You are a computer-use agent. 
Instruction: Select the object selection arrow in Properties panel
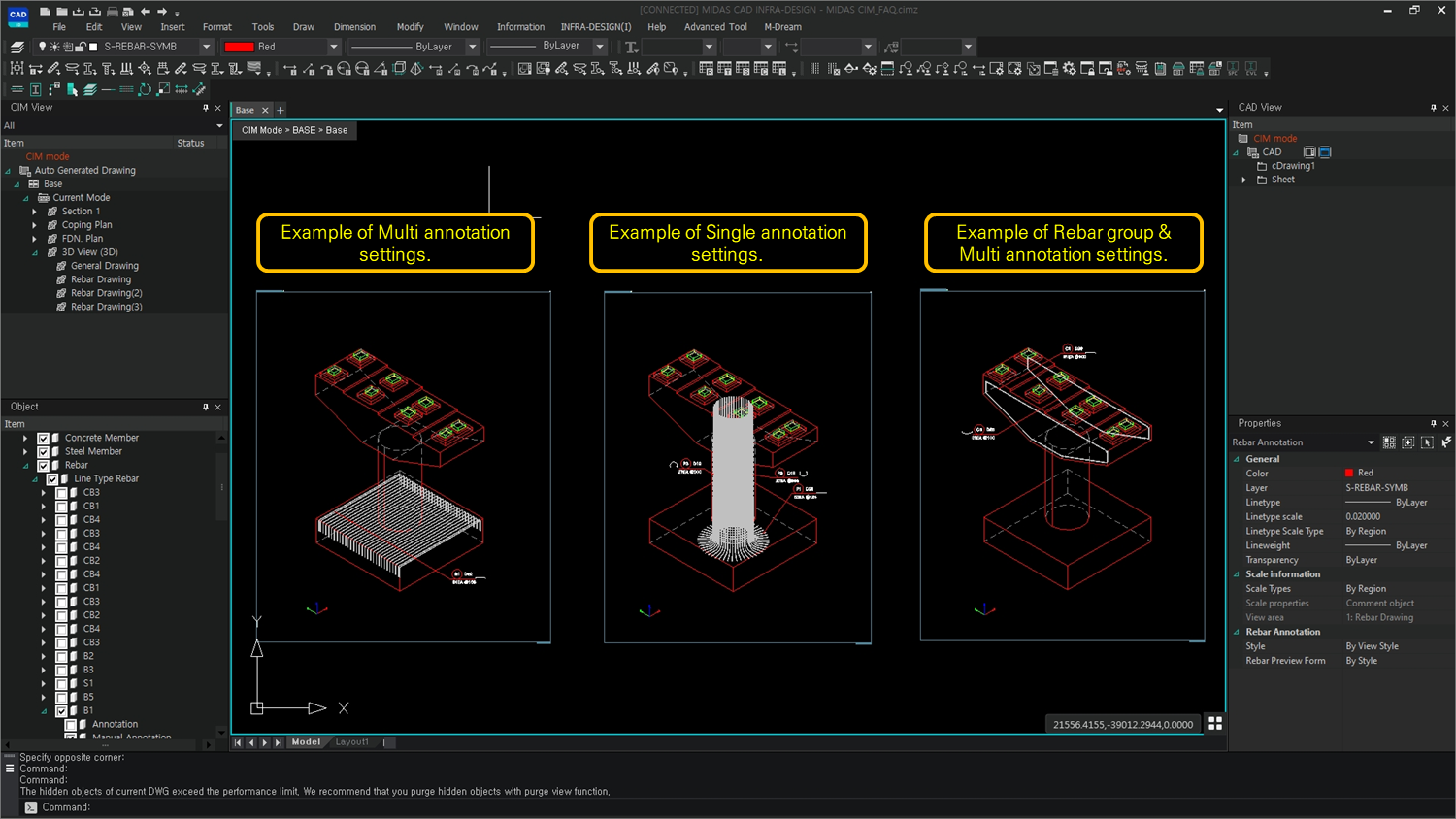[1427, 442]
